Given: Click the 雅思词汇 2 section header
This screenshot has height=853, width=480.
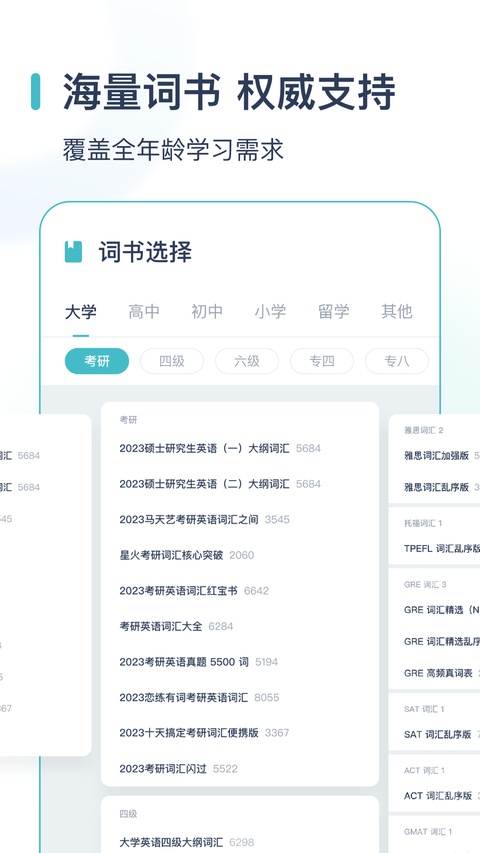Looking at the screenshot, I should 423,430.
